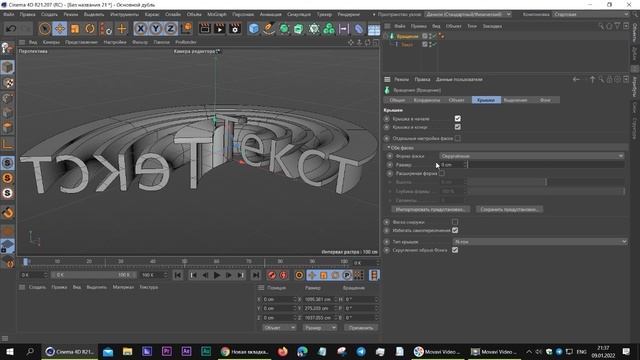Toggle the Крышка в конце checkbox
The height and width of the screenshot is (360, 640).
[x=458, y=127]
